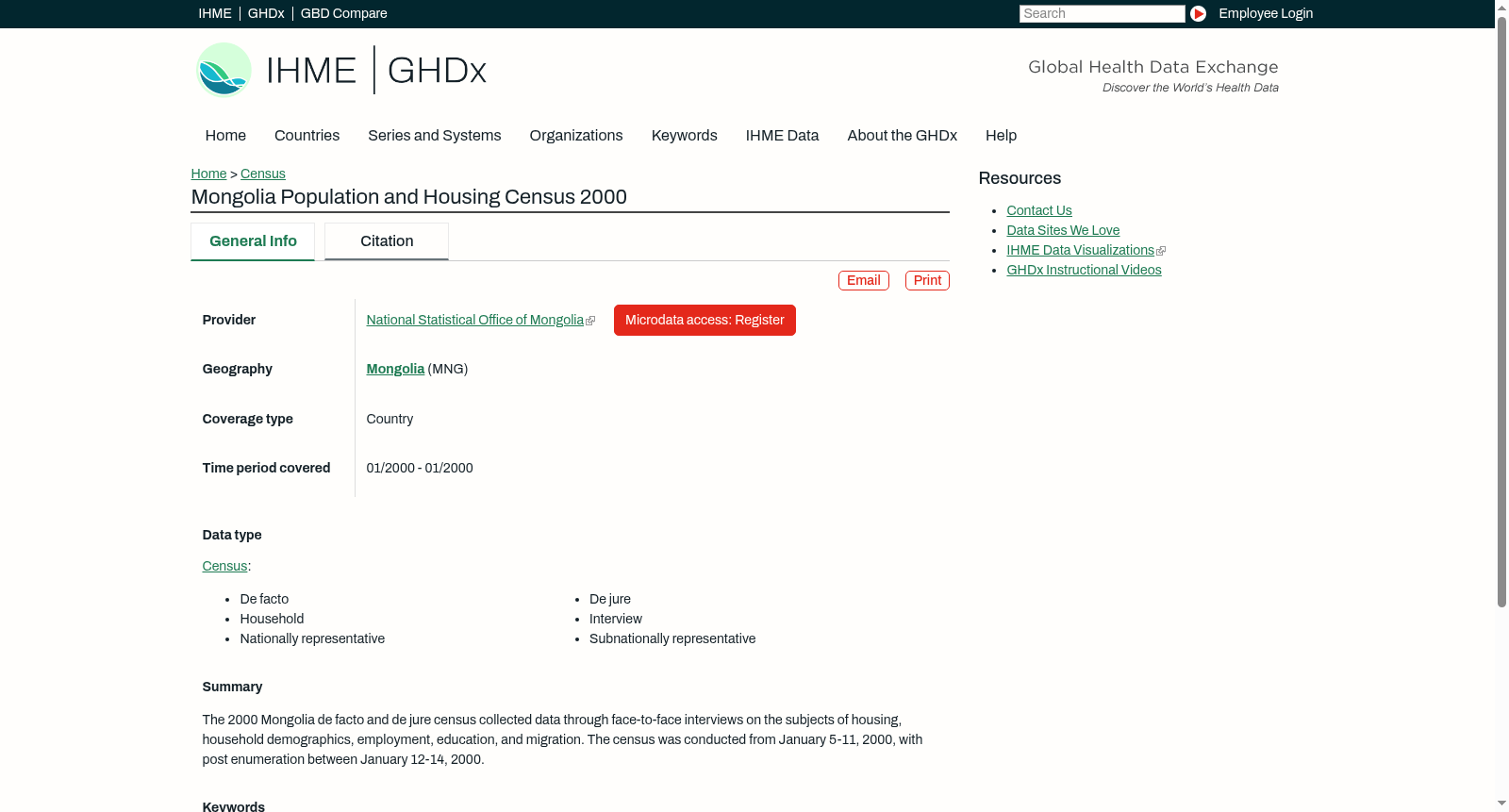
Task: Open the IHME link in top bar
Action: [215, 13]
